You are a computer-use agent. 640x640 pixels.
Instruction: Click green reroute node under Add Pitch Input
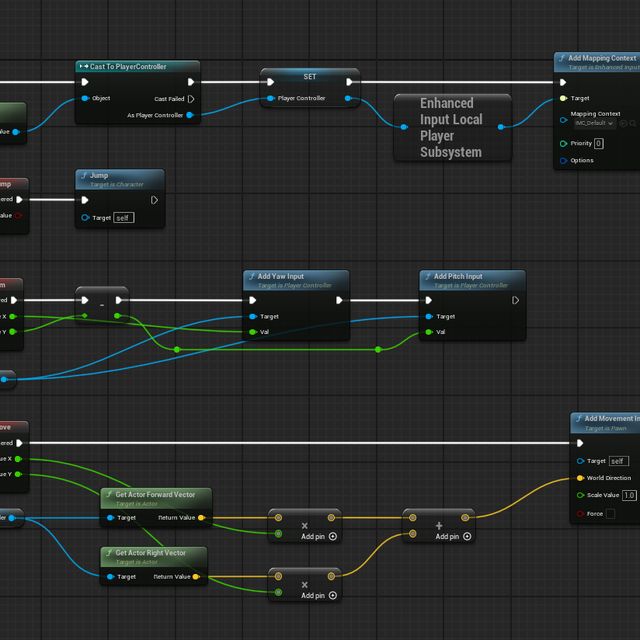point(378,349)
